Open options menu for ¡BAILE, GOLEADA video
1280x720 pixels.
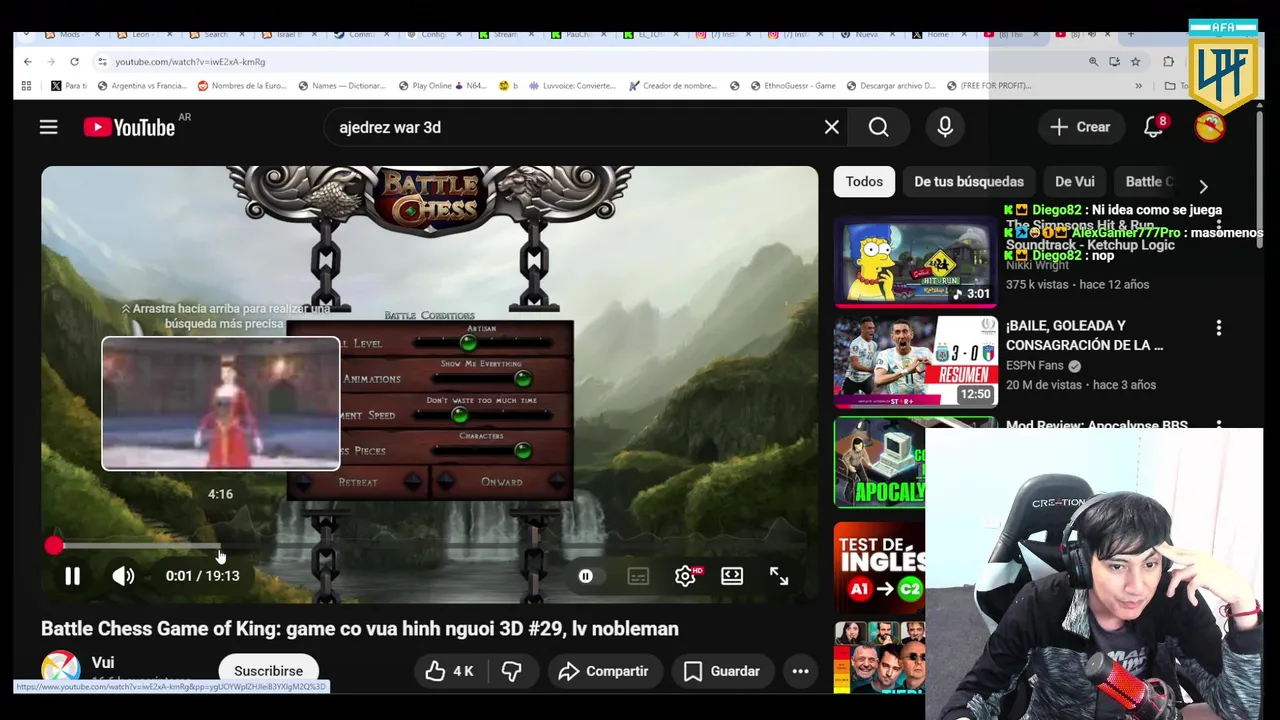(1218, 328)
